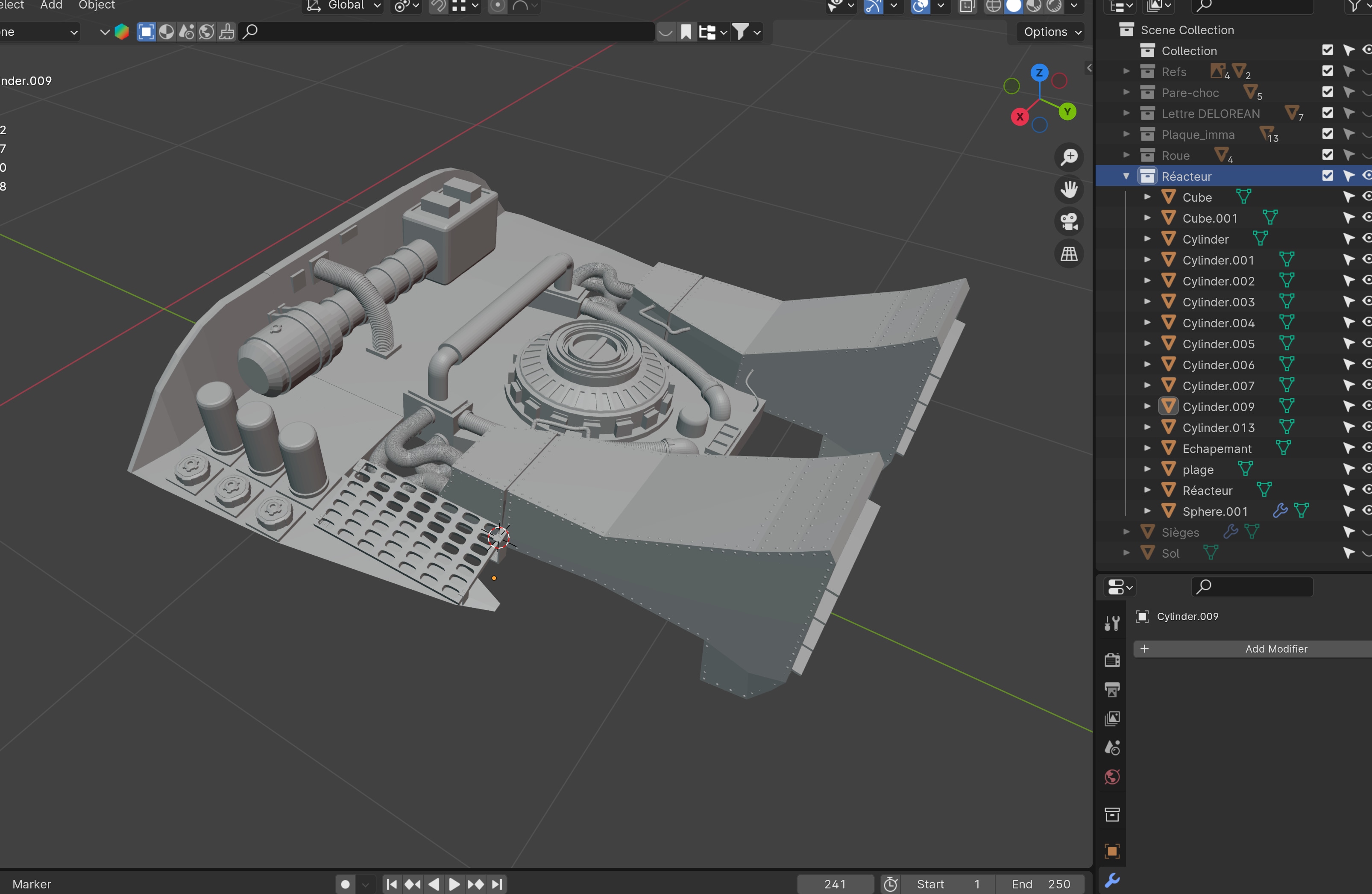Click the bookmark icon in header
1372x894 pixels.
coord(686,32)
